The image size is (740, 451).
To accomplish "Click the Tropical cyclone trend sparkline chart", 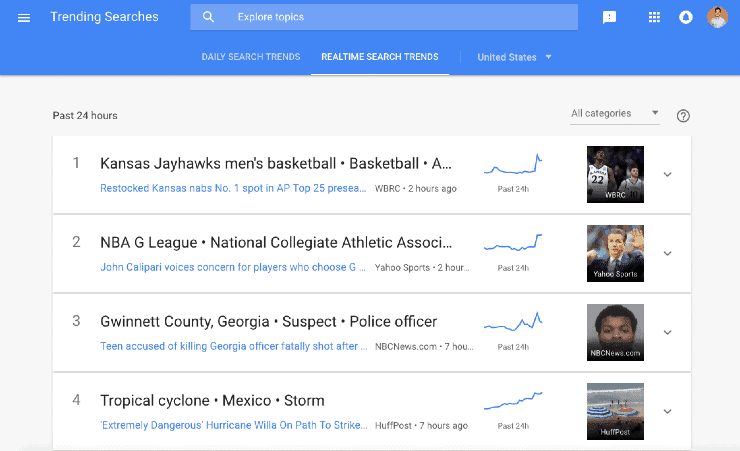I will coord(513,401).
